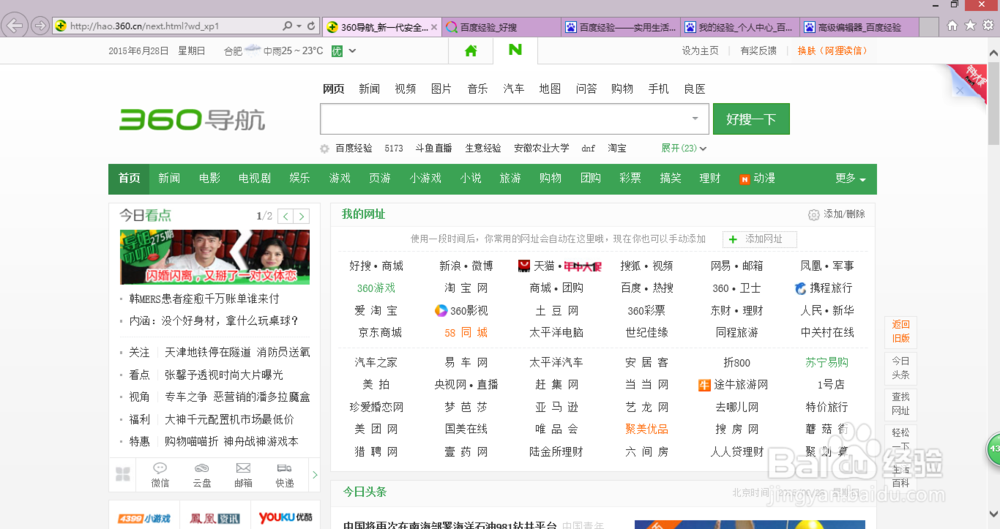Switch to 我的经验_个人中心 browser tab
Screen dimensions: 1000x529
click(740, 27)
